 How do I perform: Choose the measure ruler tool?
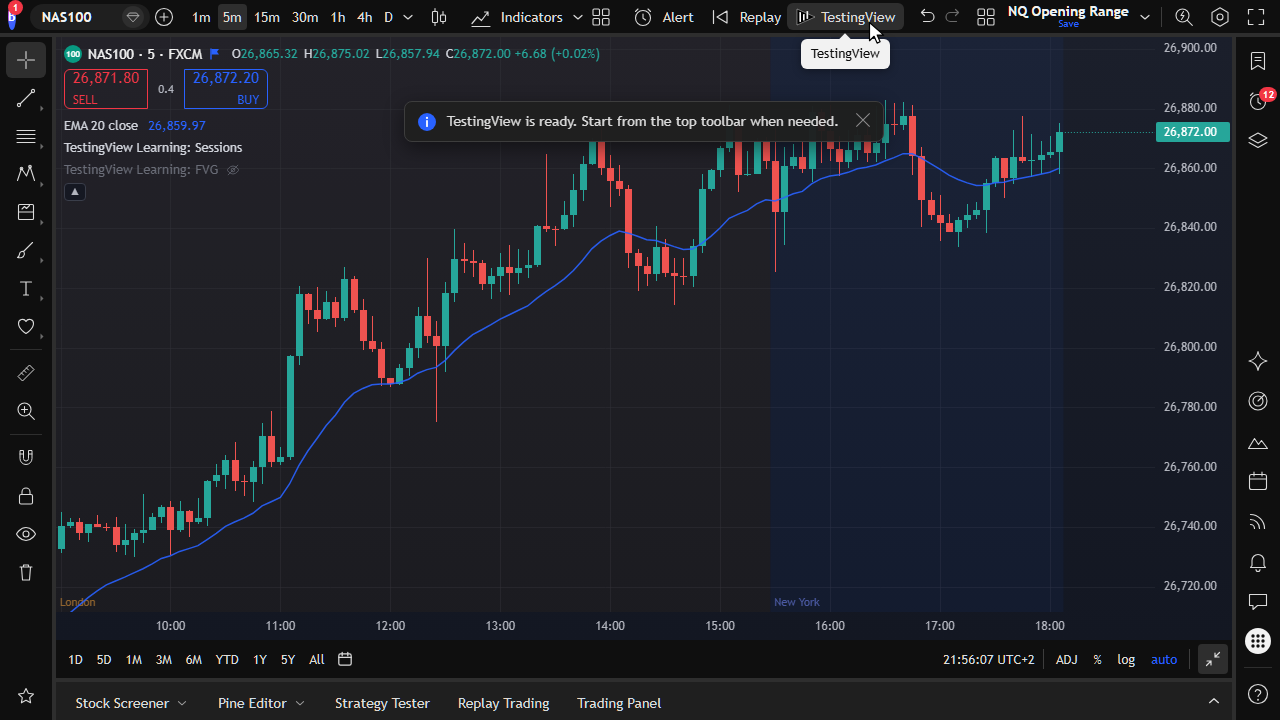tap(26, 373)
